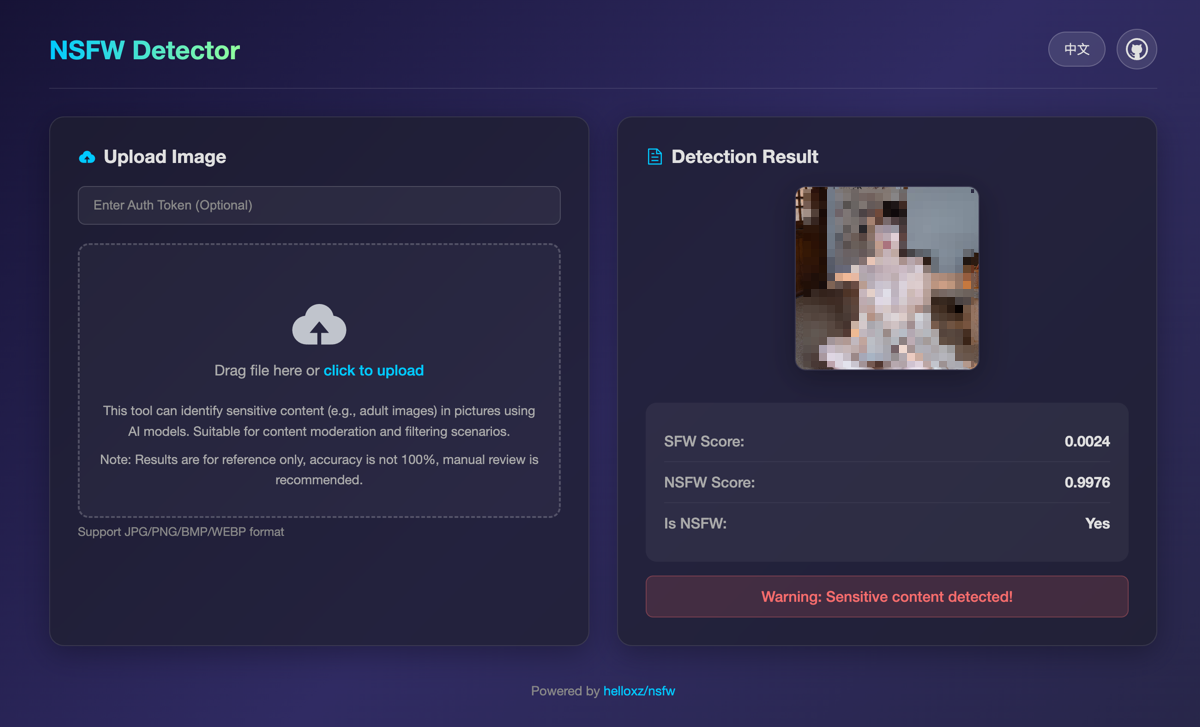Focus the Enter Auth Token input field
Screen dimensions: 1200x727
319,205
